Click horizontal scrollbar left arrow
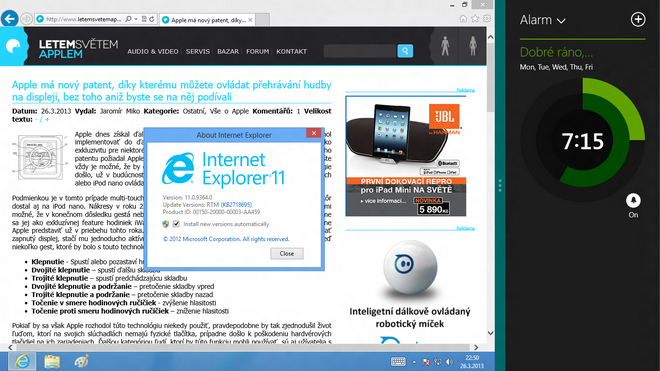Image resolution: width=660 pixels, height=371 pixels. [x=10, y=347]
